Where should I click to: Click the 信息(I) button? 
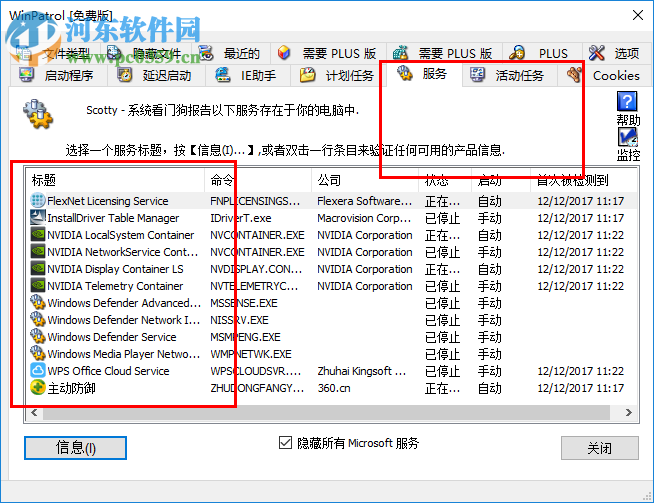point(75,448)
